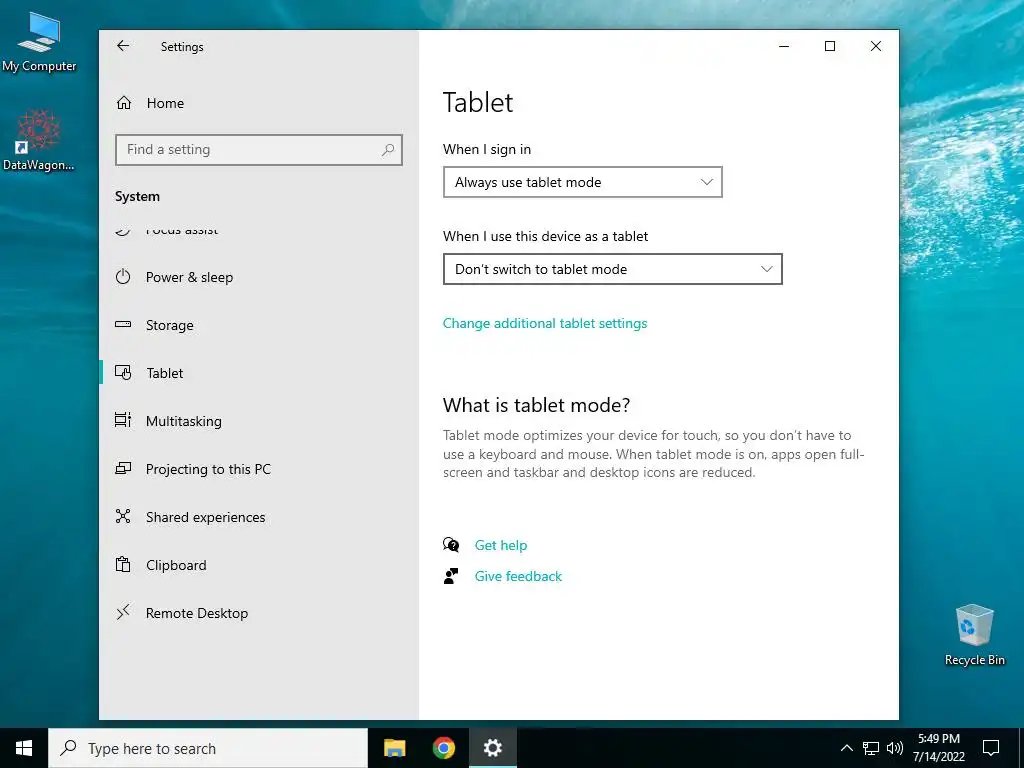Click the Get help link
This screenshot has width=1024, height=768.
501,545
